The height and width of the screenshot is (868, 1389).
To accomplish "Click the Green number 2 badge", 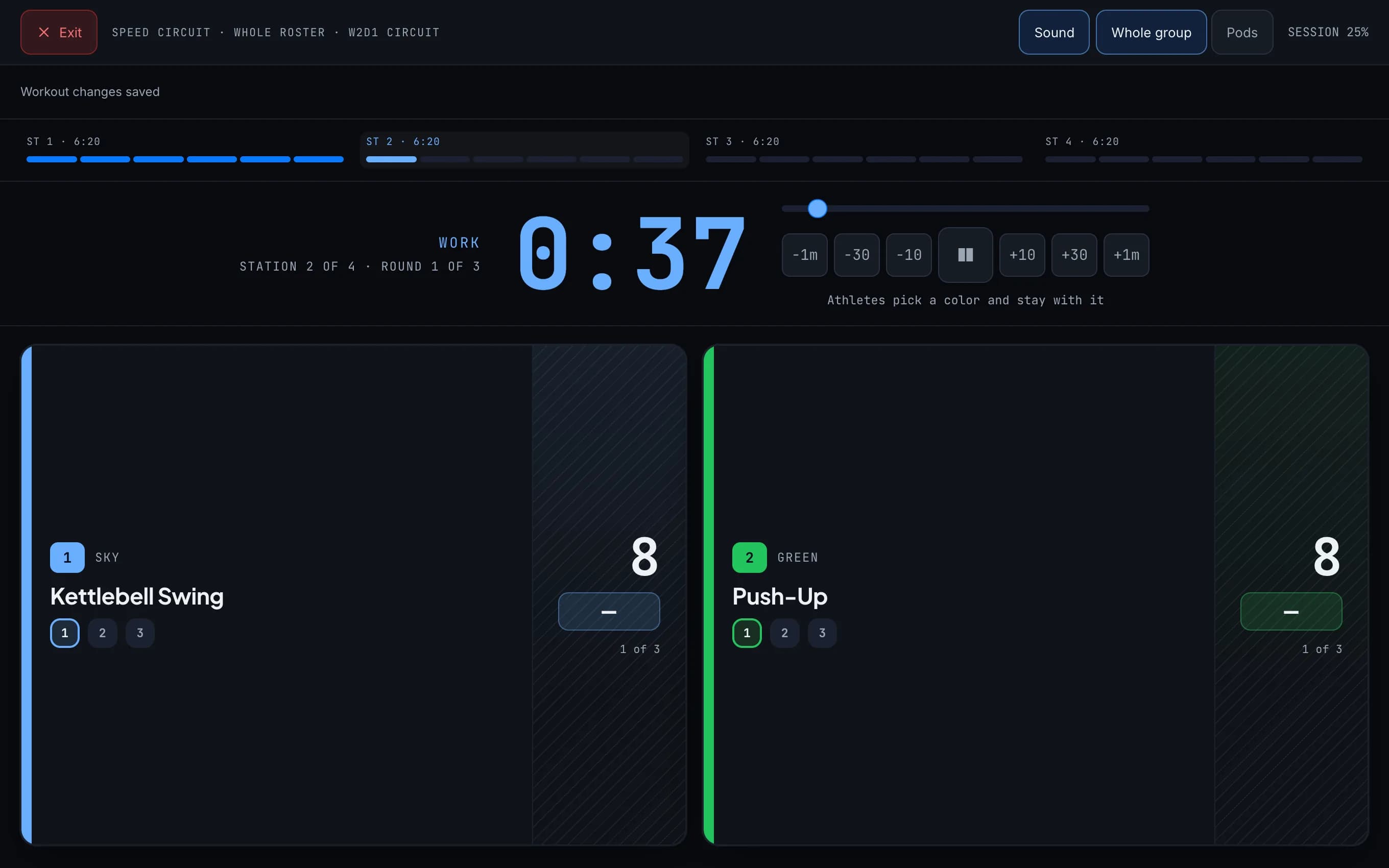I will 749,558.
